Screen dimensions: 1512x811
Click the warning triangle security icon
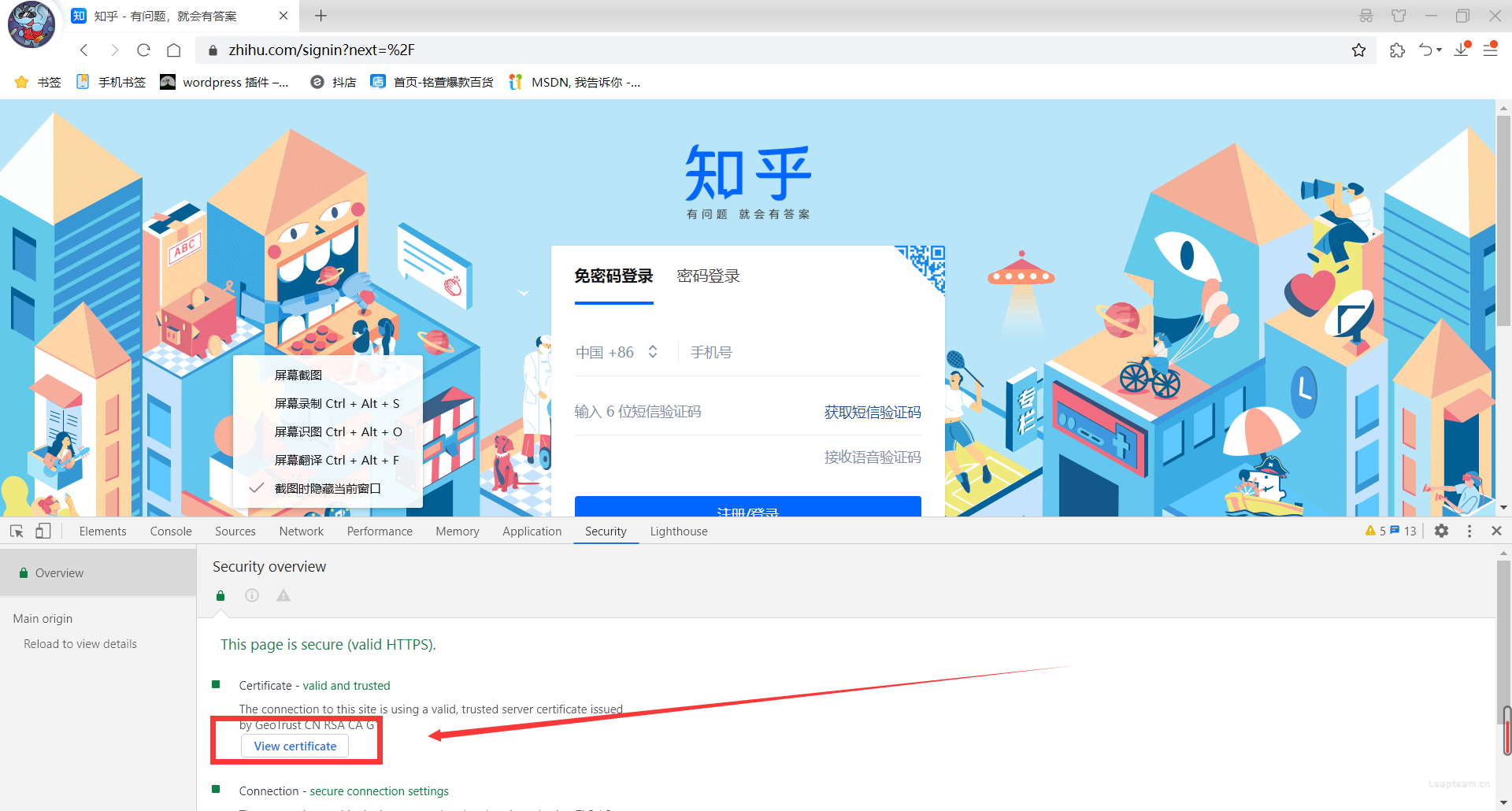tap(283, 596)
